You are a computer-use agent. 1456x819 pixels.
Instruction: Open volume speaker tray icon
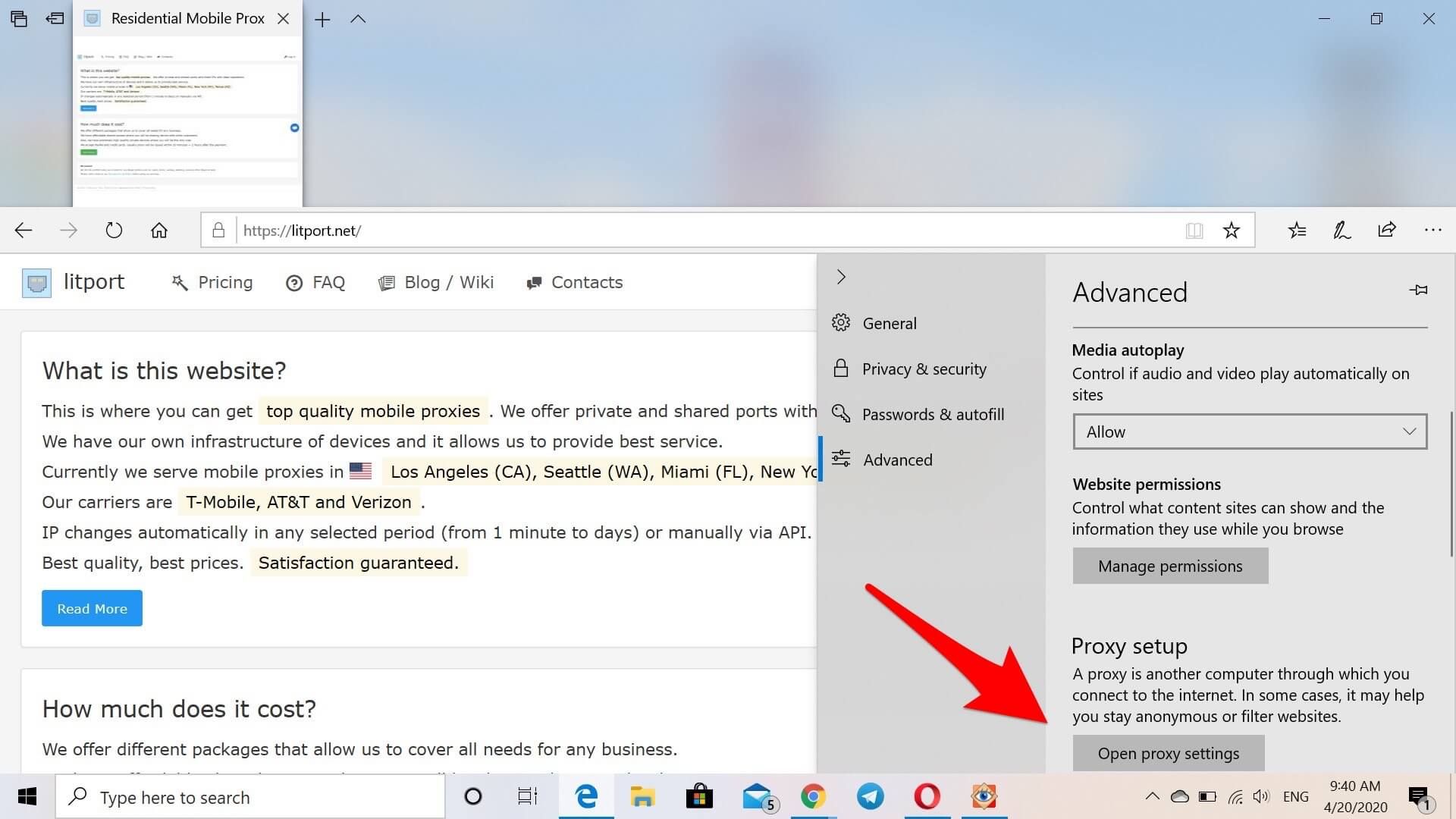click(x=1261, y=796)
